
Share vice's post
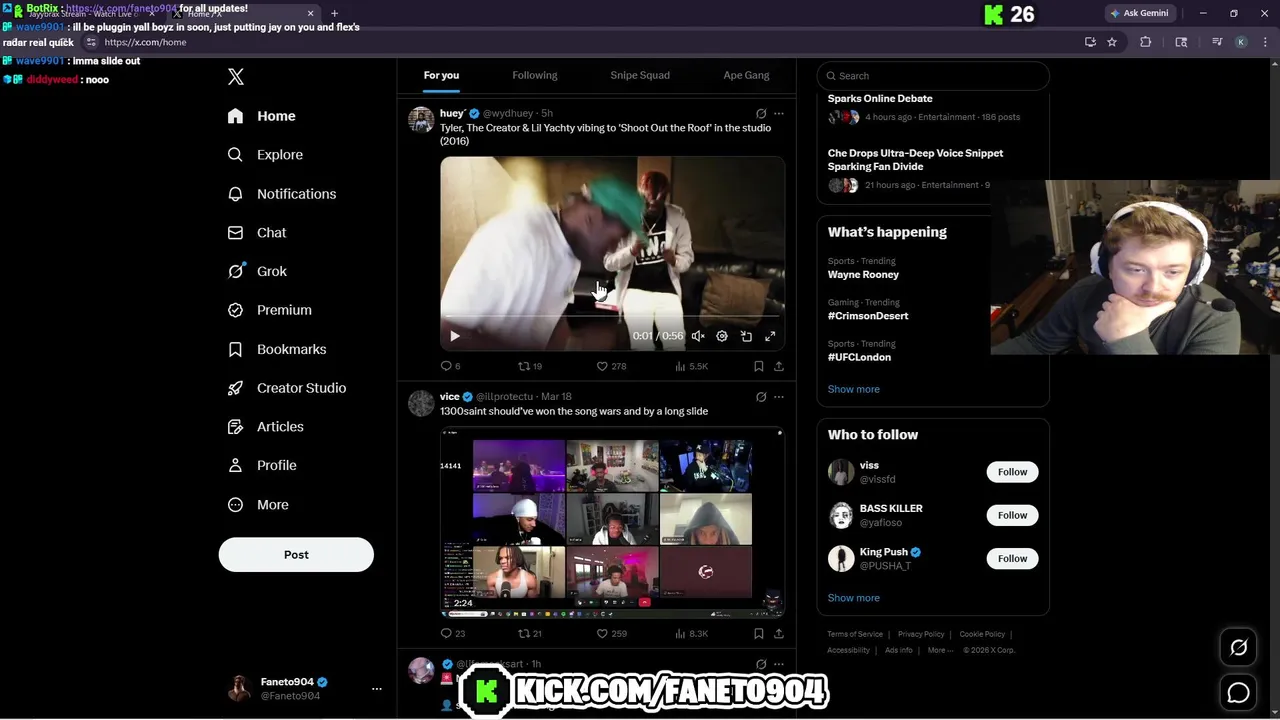[779, 633]
